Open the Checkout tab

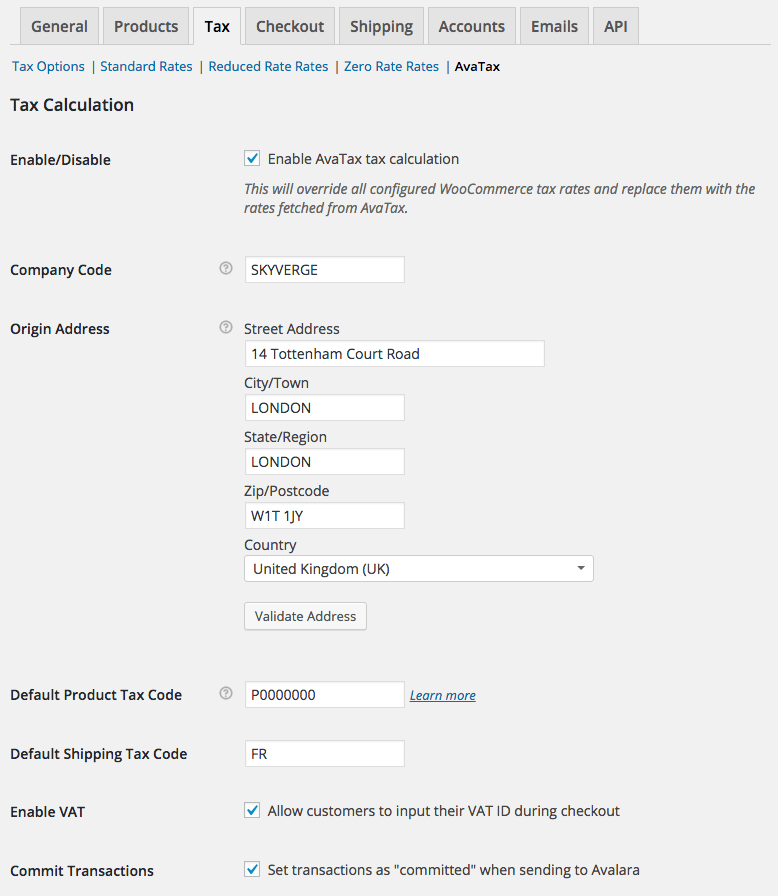[290, 26]
